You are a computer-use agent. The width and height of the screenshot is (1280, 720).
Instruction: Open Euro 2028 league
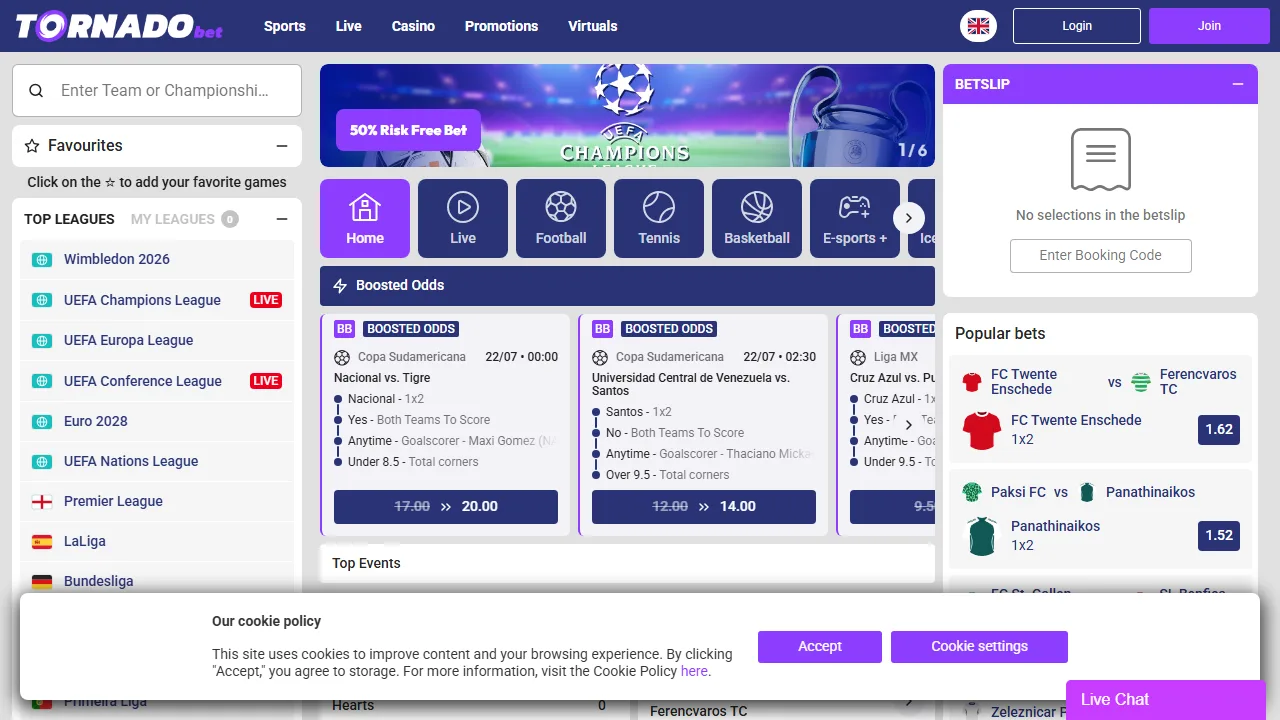[157, 421]
